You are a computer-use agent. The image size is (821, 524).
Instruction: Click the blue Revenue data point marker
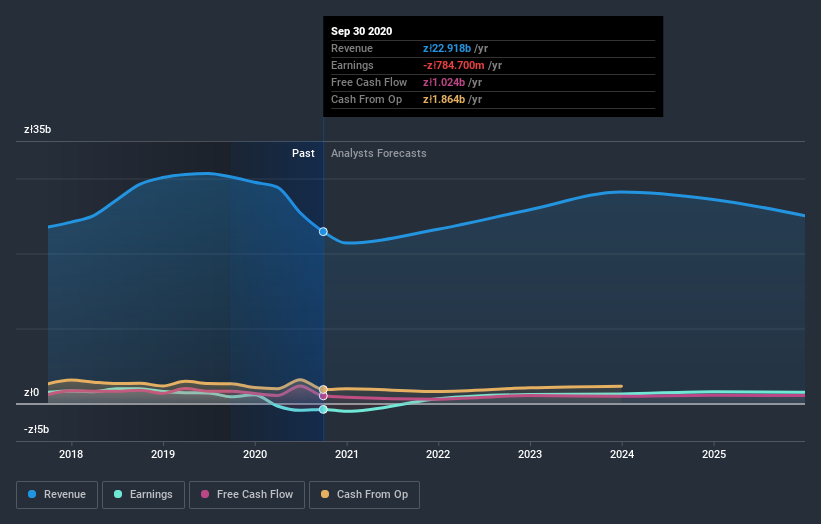(x=323, y=231)
